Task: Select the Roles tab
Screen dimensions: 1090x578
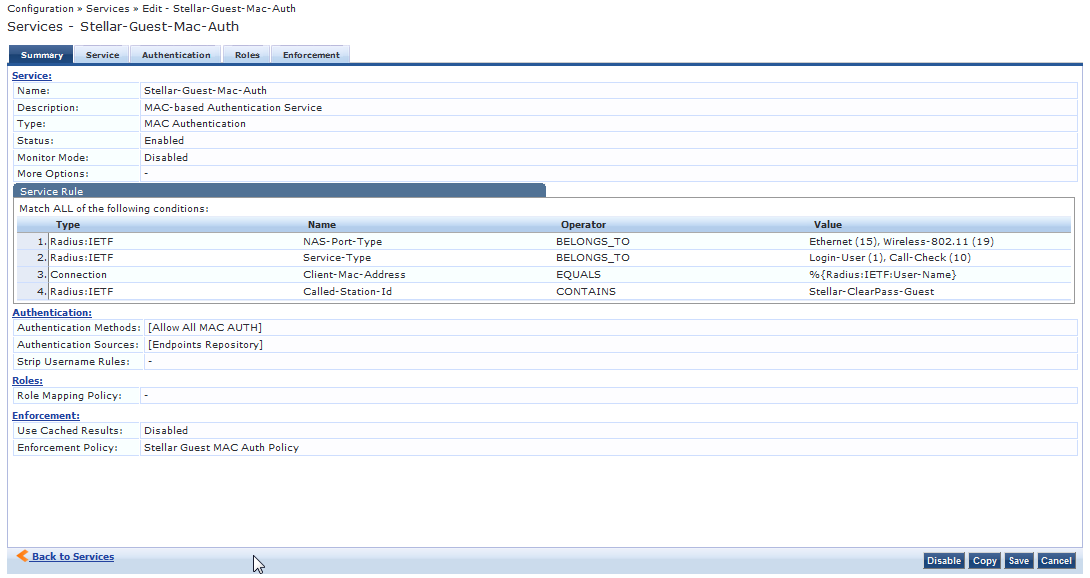Action: tap(247, 55)
